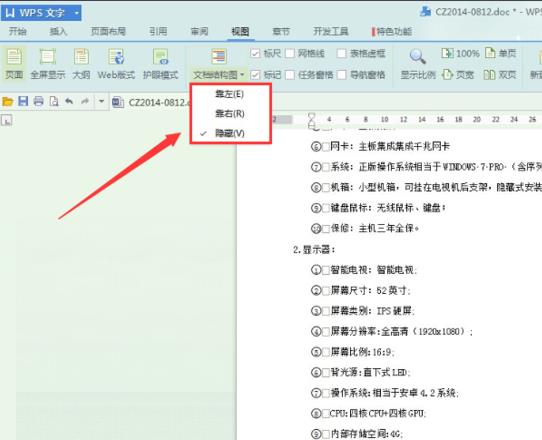Open the 插入 ribbon tab
Viewport: 542px width, 440px height.
(58, 31)
